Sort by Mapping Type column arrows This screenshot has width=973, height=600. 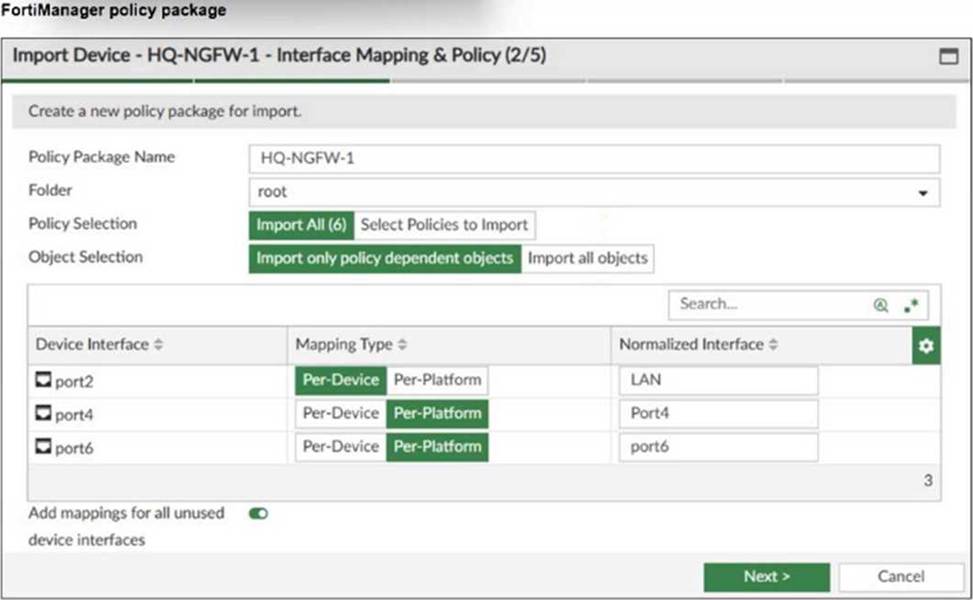(x=402, y=344)
